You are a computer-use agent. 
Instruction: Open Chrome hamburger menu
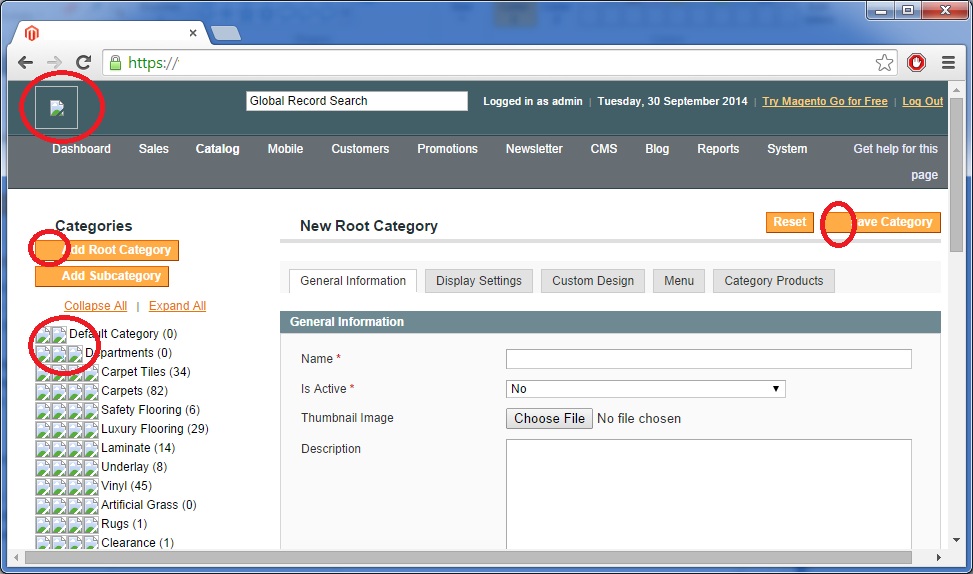tap(948, 63)
